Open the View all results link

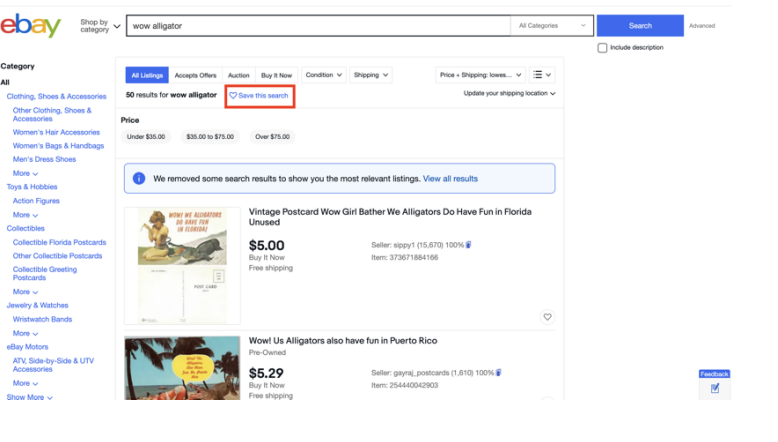pyautogui.click(x=450, y=179)
